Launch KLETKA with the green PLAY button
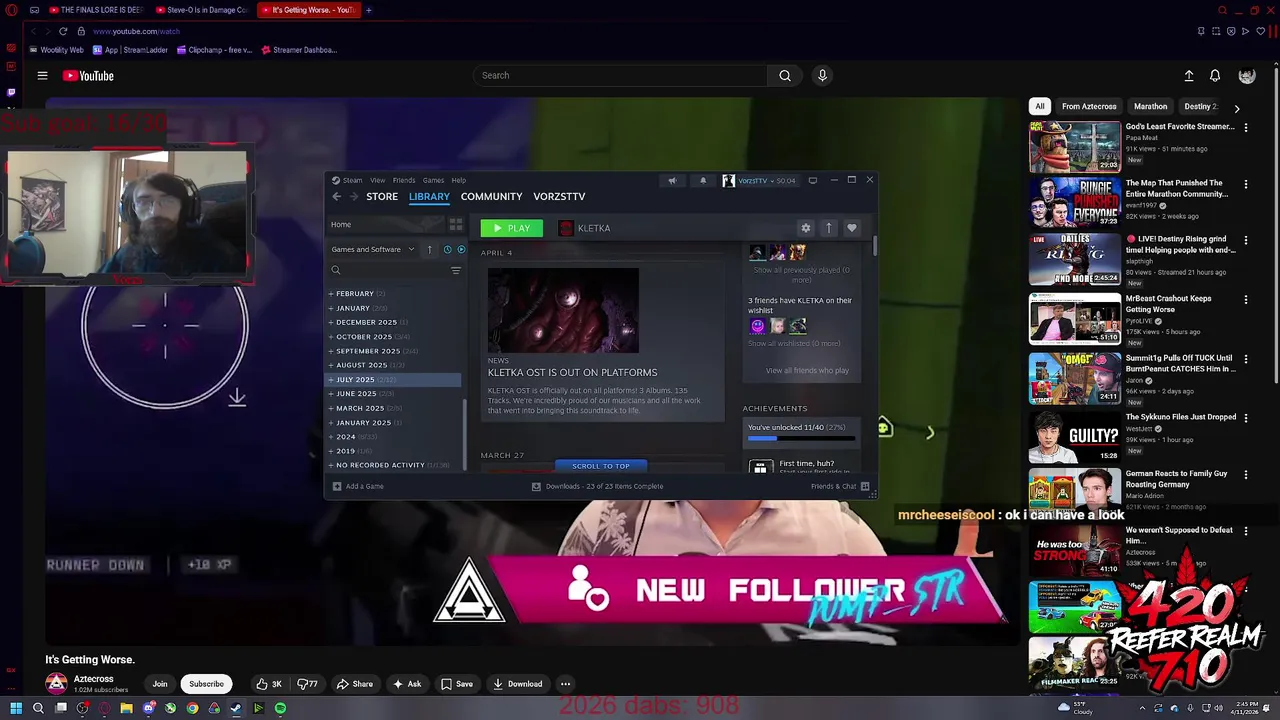This screenshot has height=720, width=1280. [512, 228]
